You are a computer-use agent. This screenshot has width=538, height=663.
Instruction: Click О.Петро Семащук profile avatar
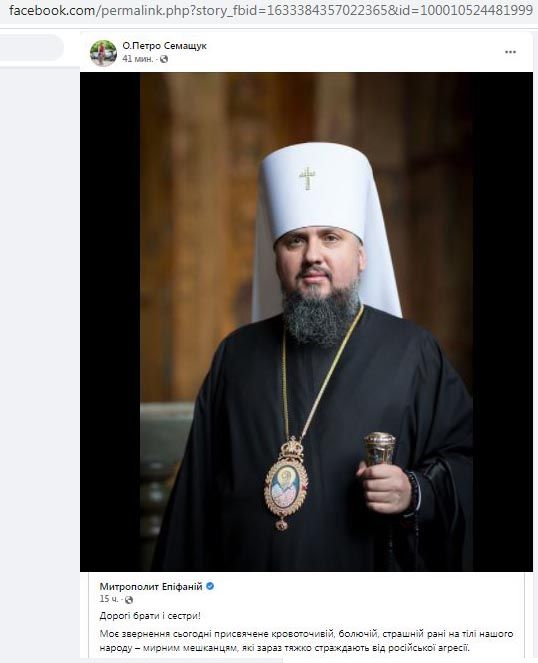(x=103, y=53)
